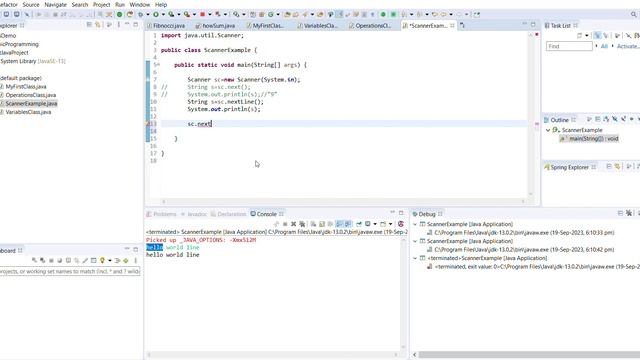Image resolution: width=640 pixels, height=360 pixels.
Task: Collapse ScannerExample node in Outline
Action: (x=548, y=130)
